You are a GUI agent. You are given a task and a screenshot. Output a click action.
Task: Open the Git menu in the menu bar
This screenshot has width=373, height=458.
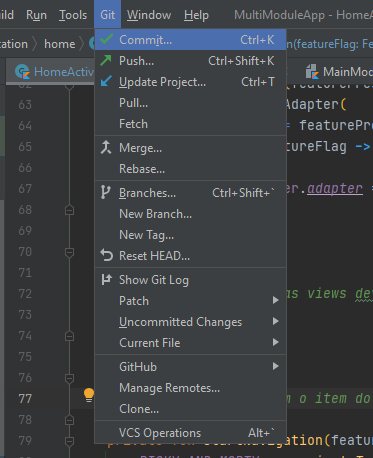tap(107, 15)
